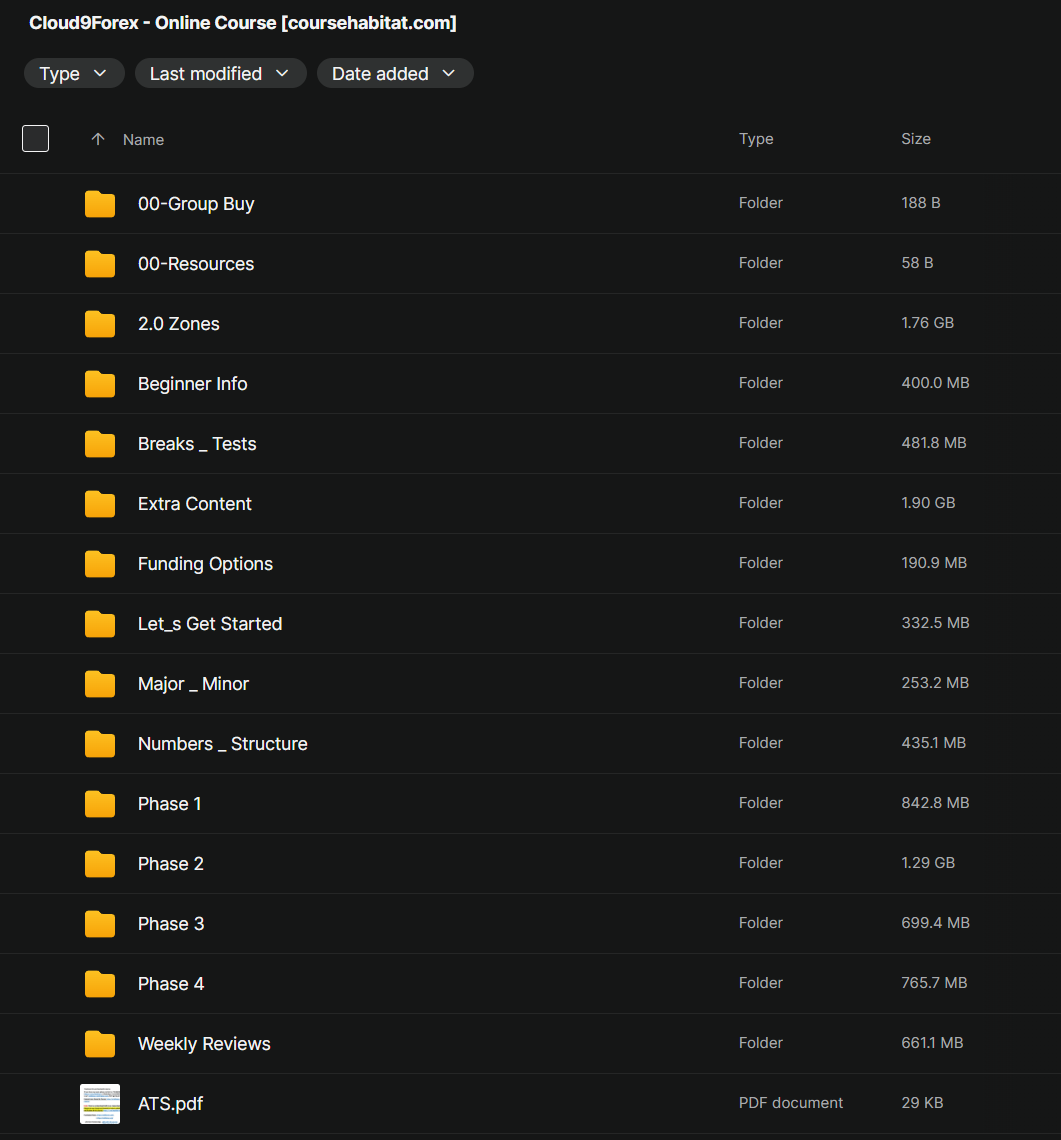
Task: Click the 00-Group Buy folder icon
Action: coord(100,204)
